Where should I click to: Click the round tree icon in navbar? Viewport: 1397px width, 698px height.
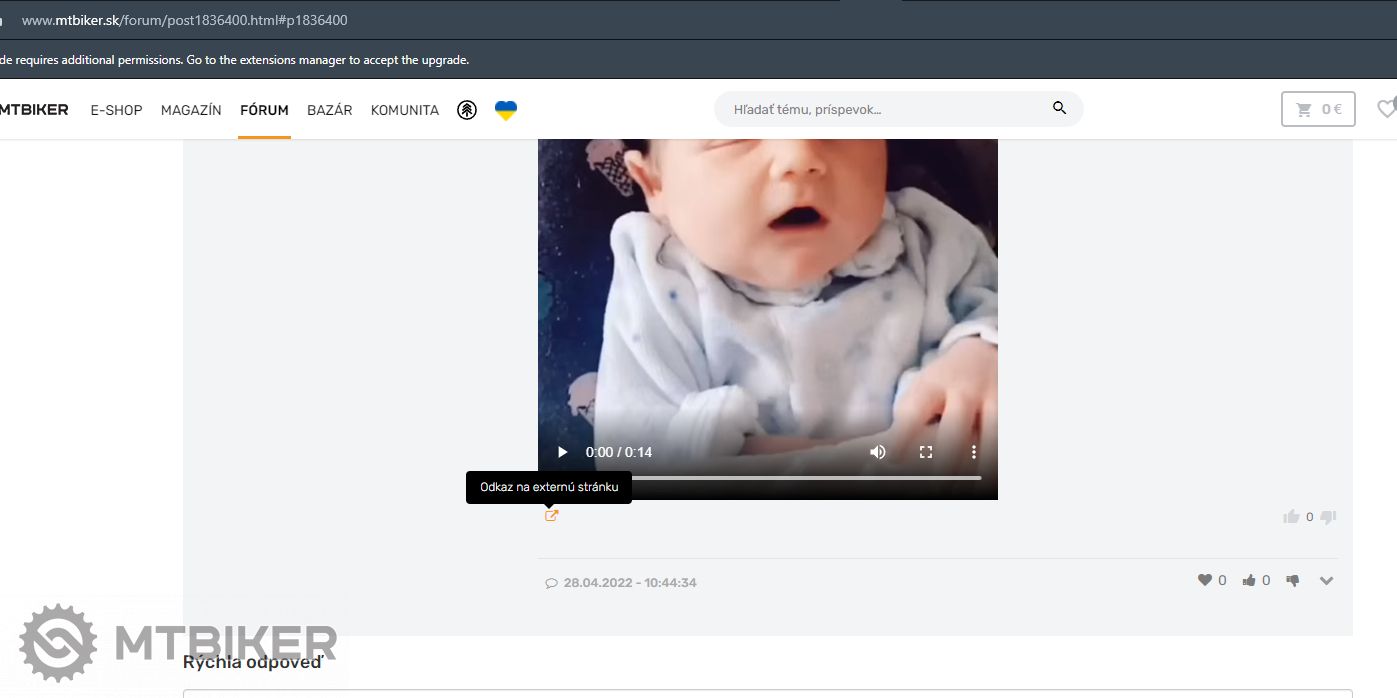467,110
